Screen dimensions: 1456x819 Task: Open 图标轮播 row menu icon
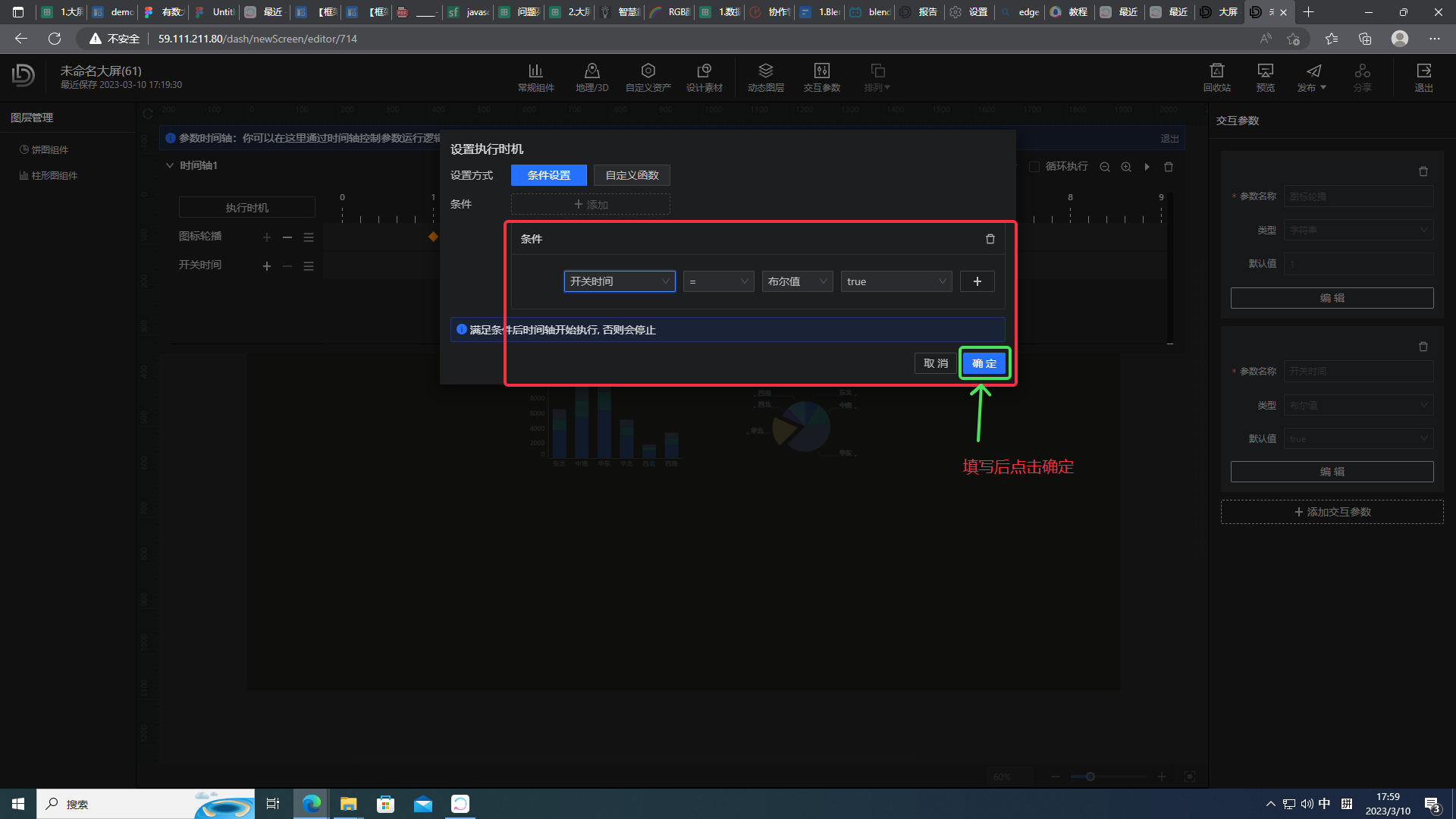(309, 237)
